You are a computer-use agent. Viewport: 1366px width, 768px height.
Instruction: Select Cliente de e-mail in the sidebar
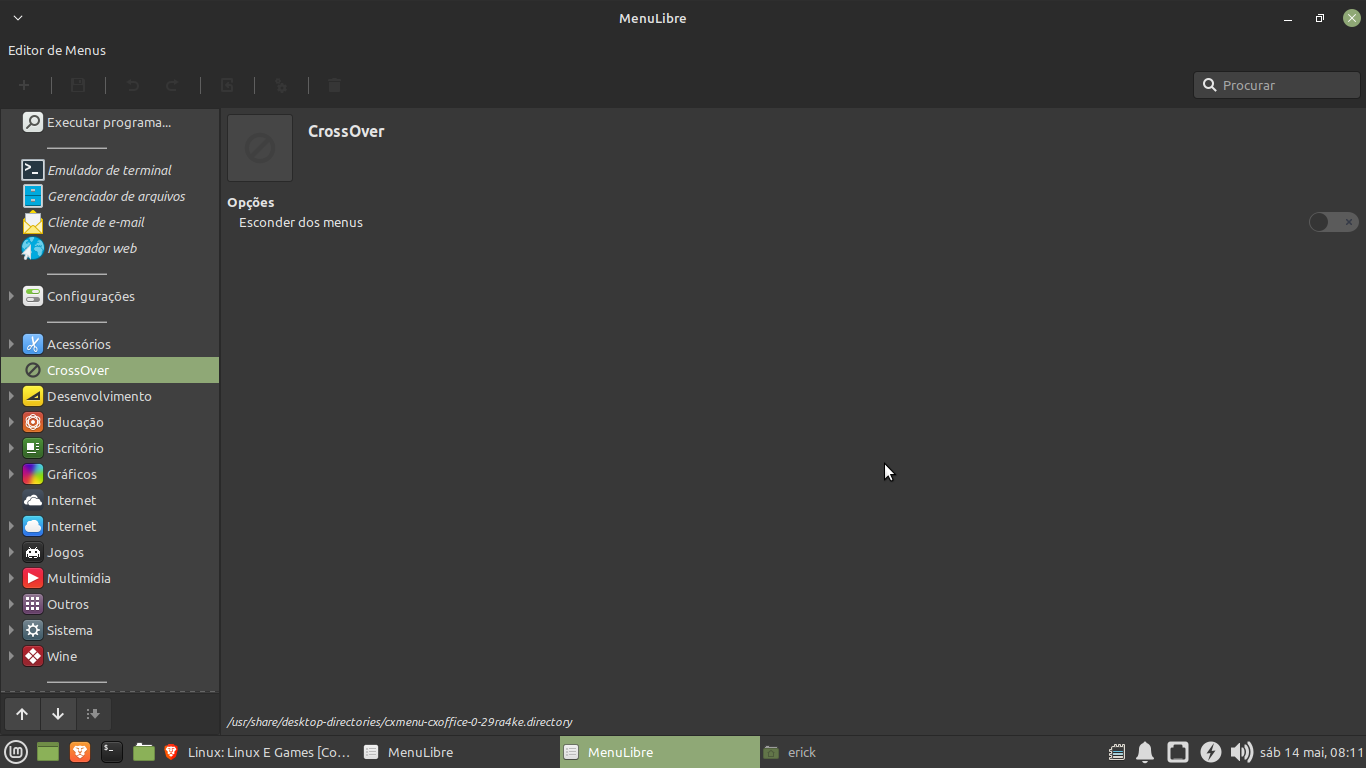click(110, 222)
